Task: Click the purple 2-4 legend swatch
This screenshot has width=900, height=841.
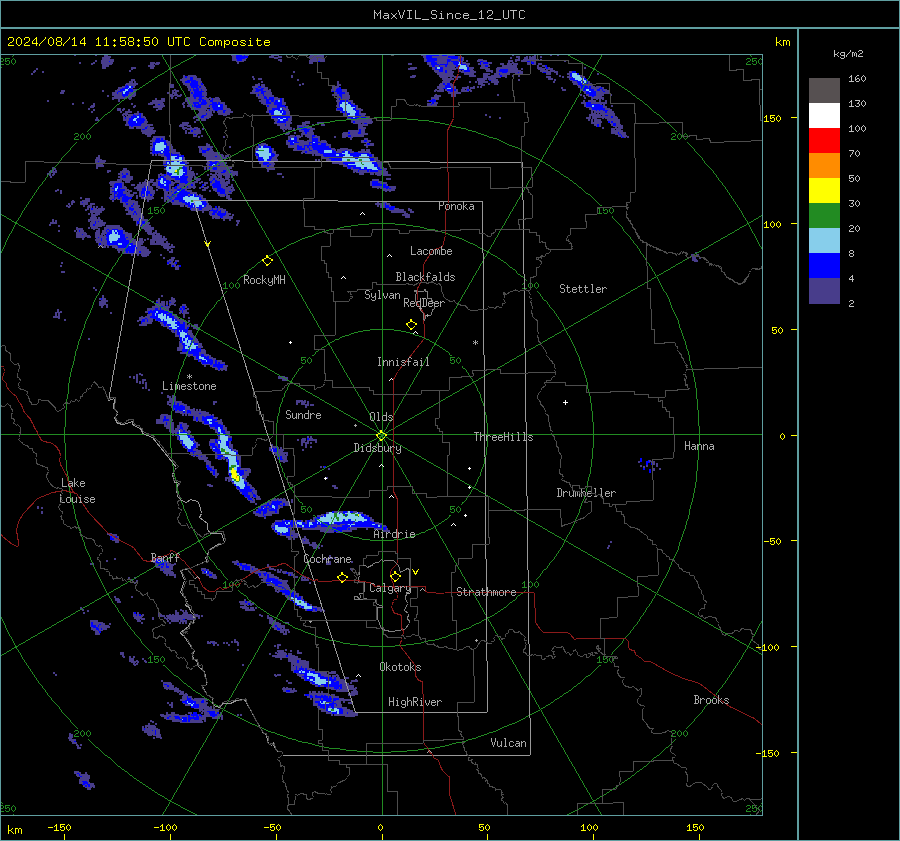Action: pos(824,290)
